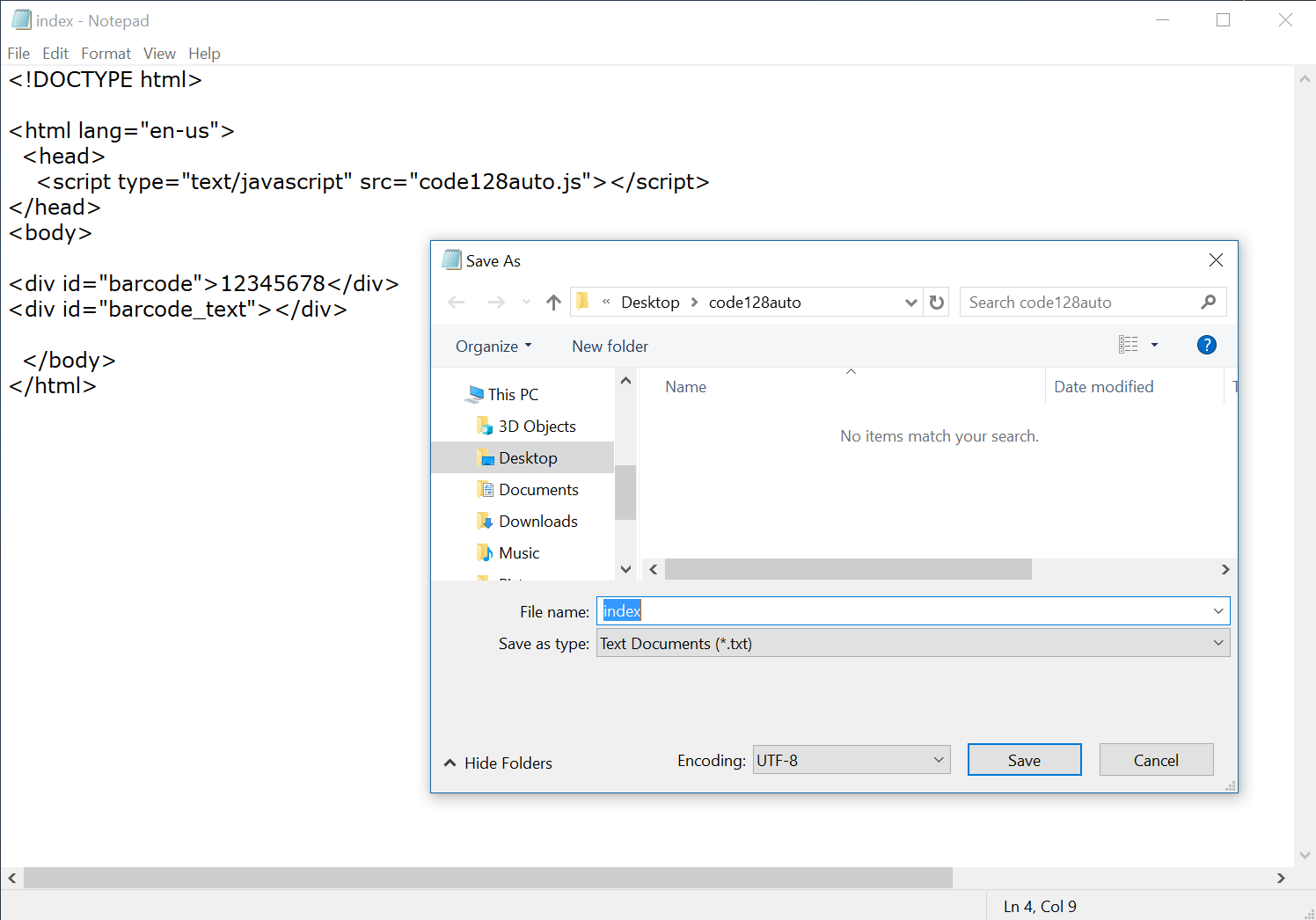Click the Cancel button
Viewport: 1316px width, 920px height.
(x=1156, y=760)
